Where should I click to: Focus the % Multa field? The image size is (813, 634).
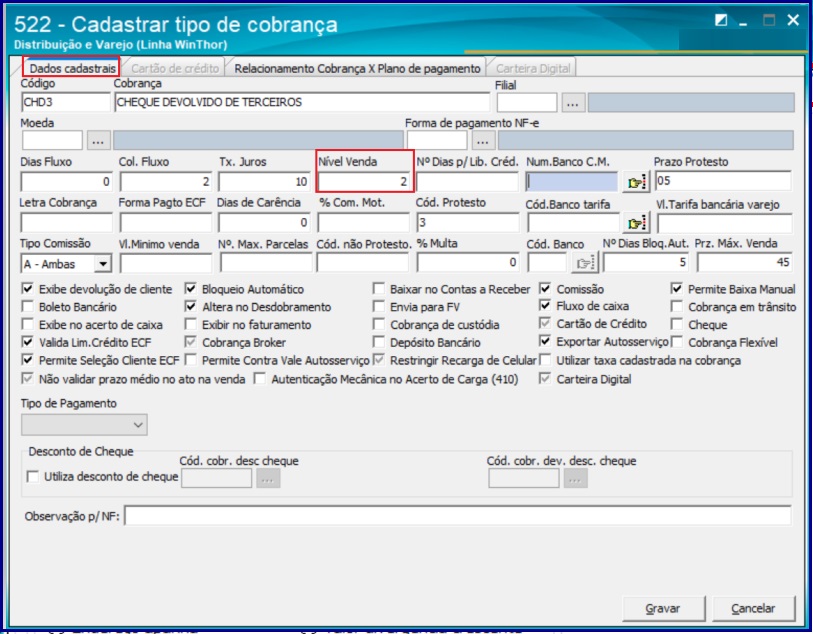467,262
